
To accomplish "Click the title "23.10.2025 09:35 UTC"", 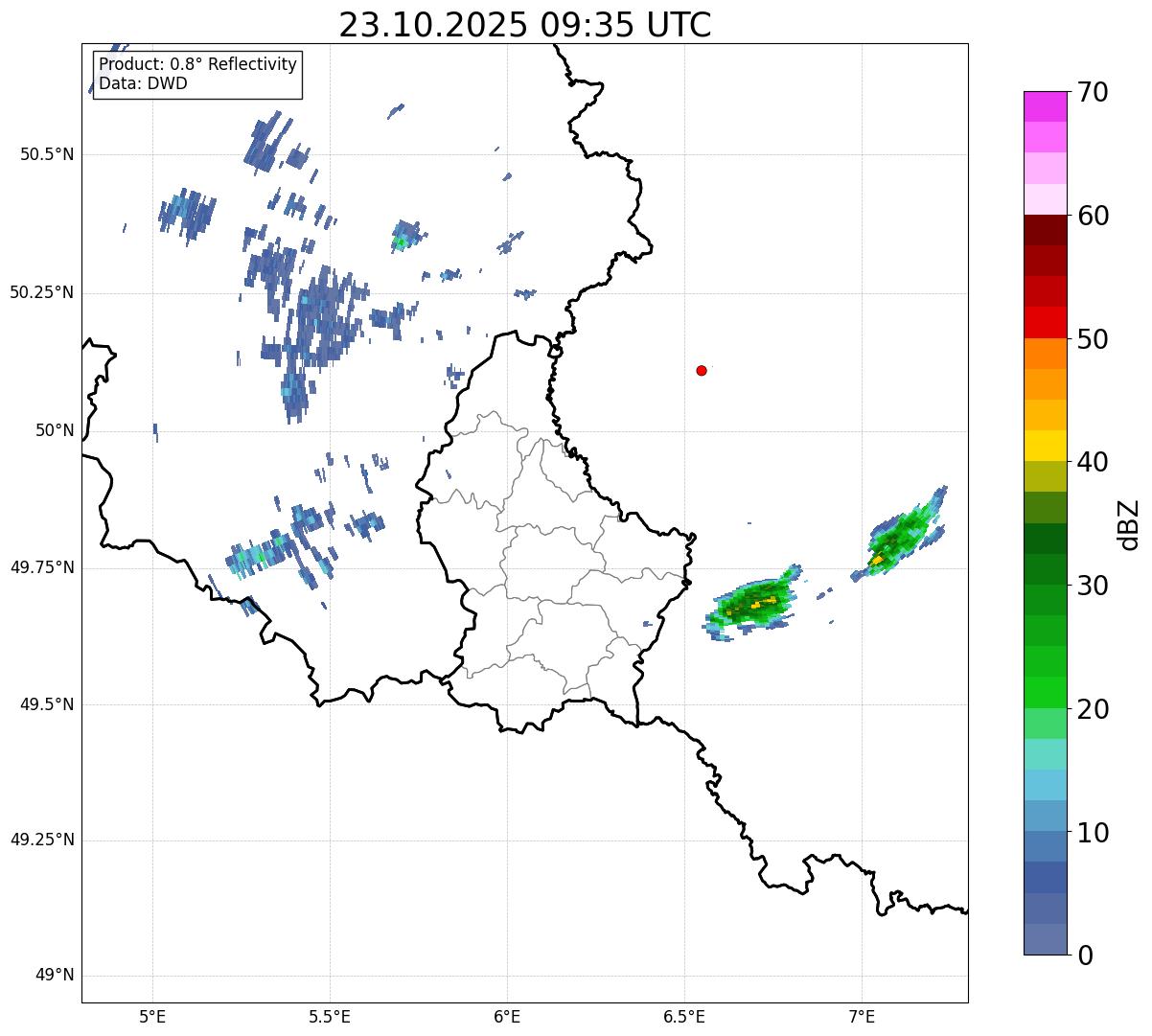I will [x=525, y=24].
